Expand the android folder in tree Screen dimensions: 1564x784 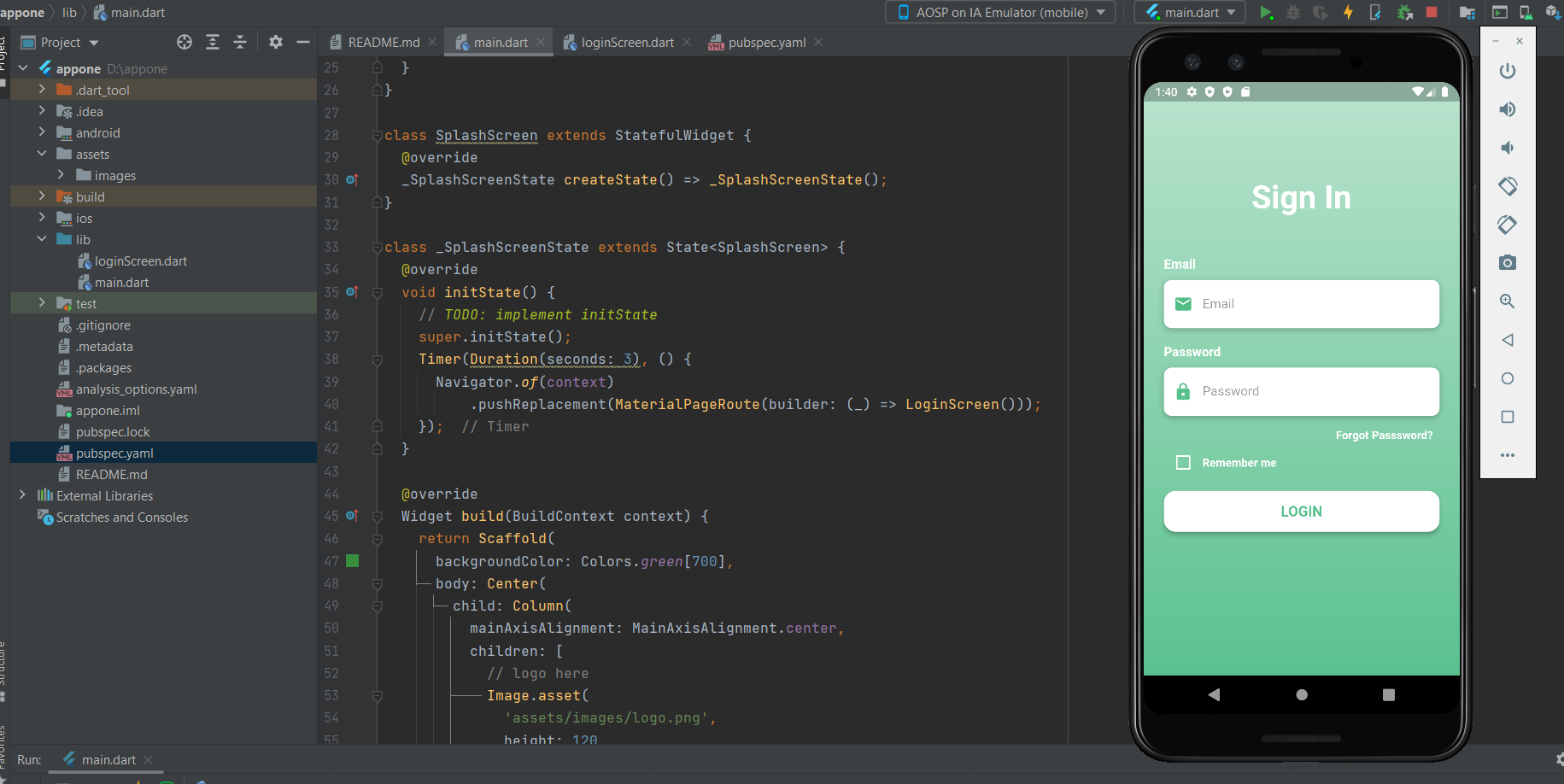pyautogui.click(x=42, y=132)
